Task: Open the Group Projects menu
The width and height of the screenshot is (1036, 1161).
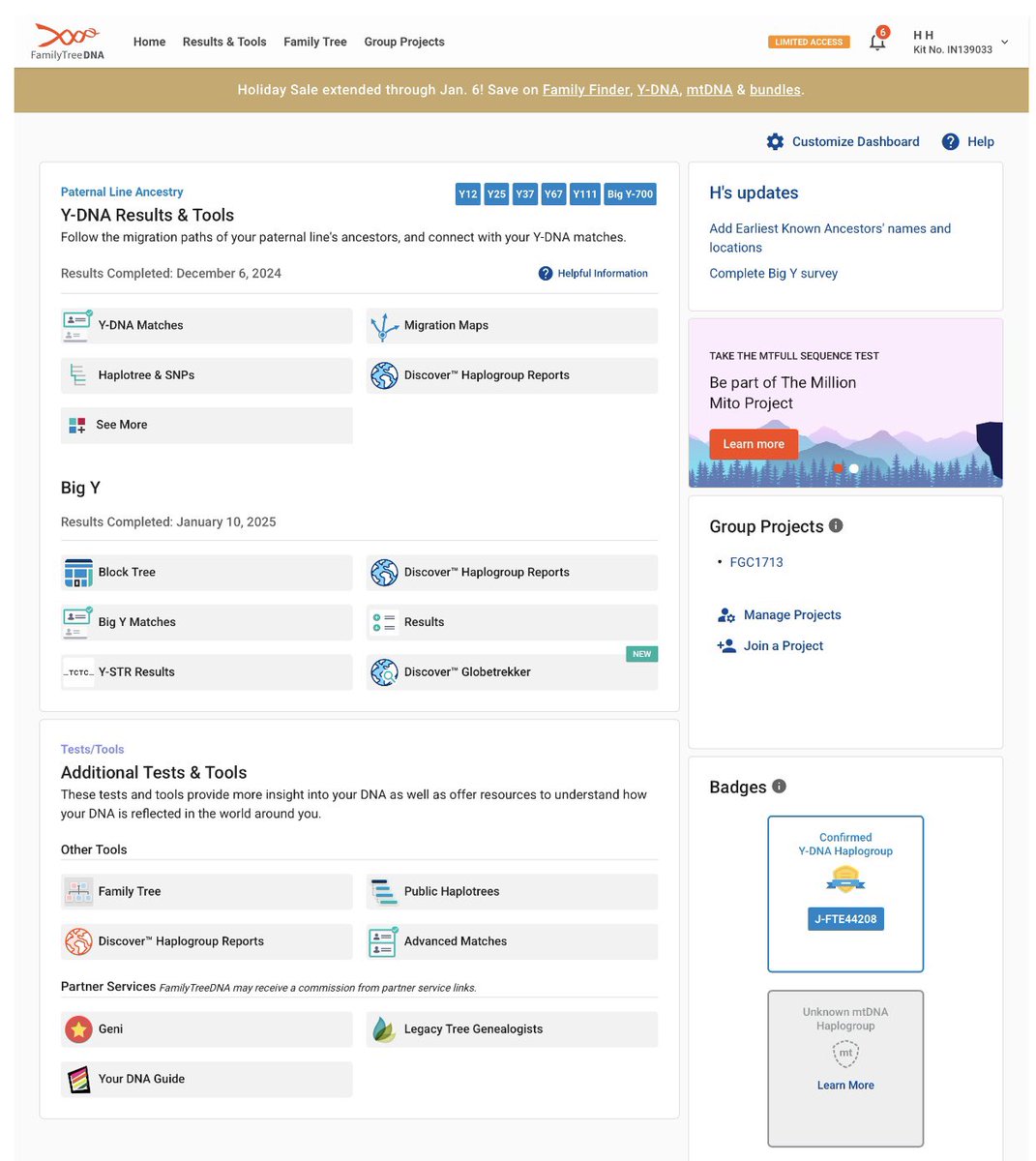Action: click(404, 42)
